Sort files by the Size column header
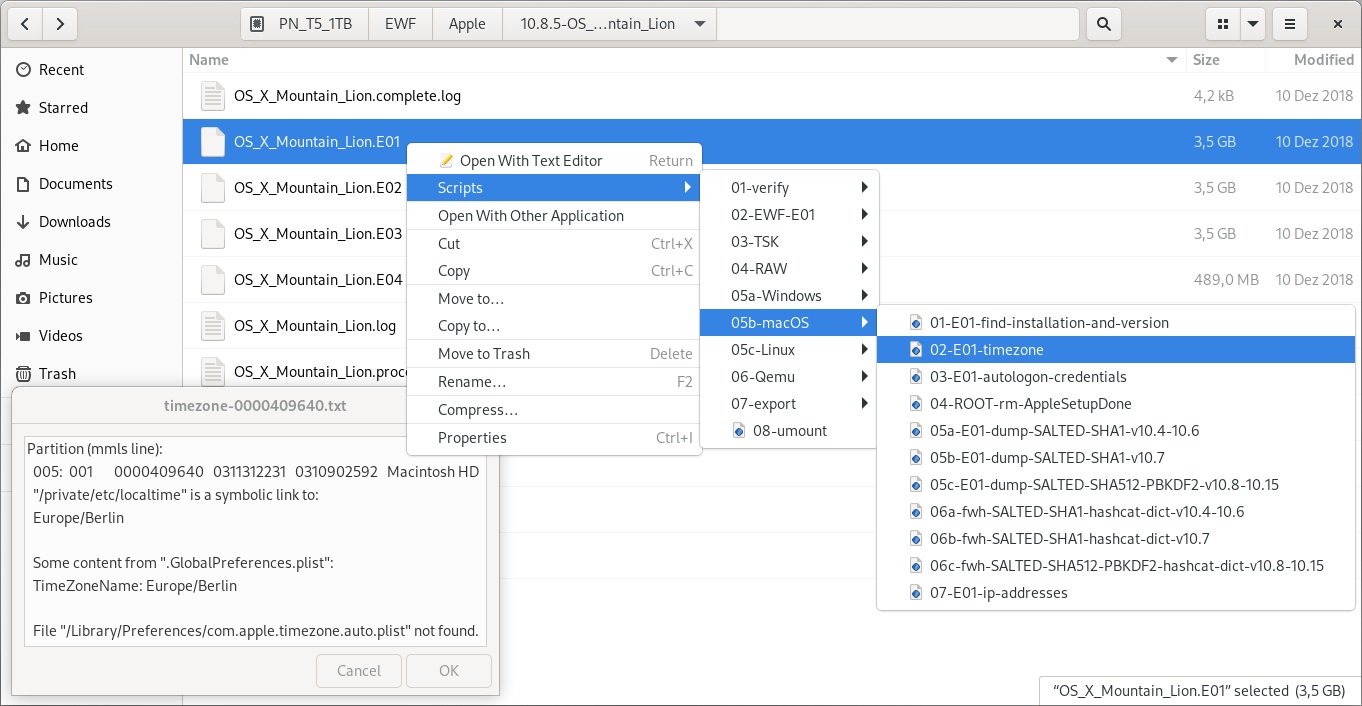 point(1224,60)
